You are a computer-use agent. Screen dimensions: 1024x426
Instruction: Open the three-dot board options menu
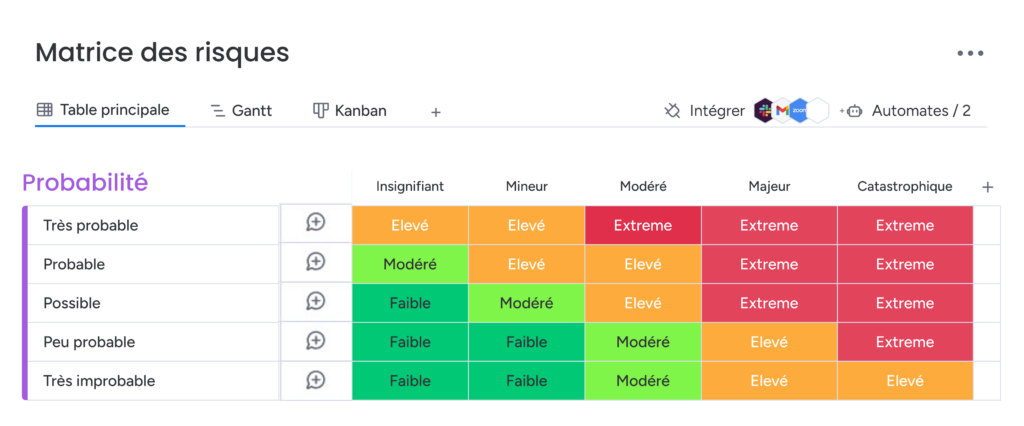pyautogui.click(x=970, y=54)
